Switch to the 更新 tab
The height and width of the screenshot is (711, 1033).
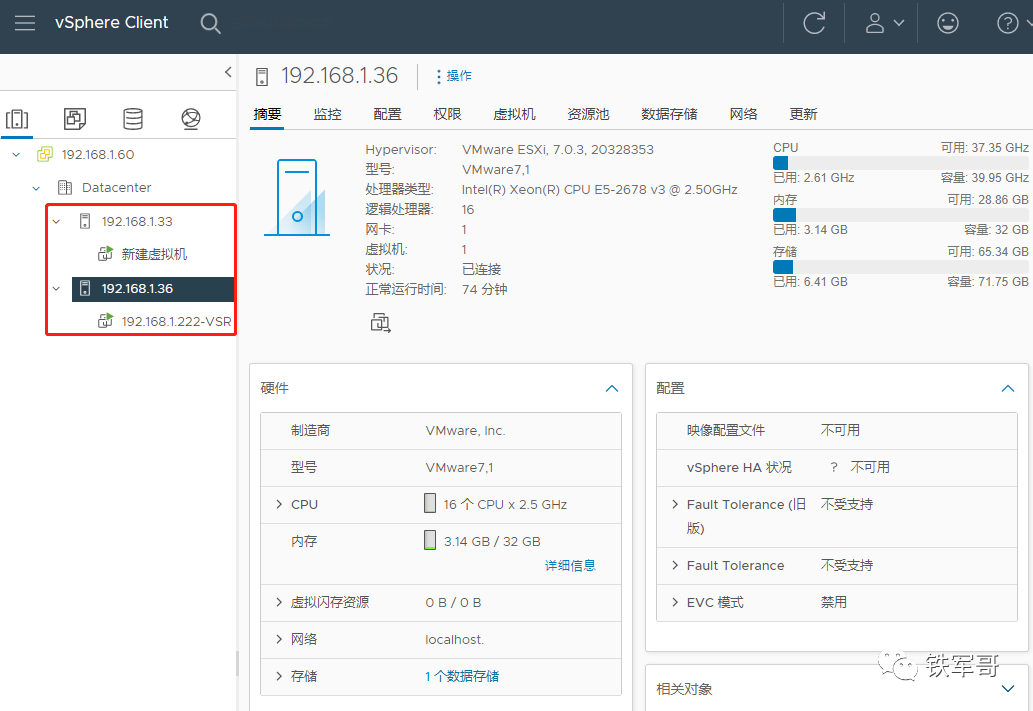tap(804, 115)
